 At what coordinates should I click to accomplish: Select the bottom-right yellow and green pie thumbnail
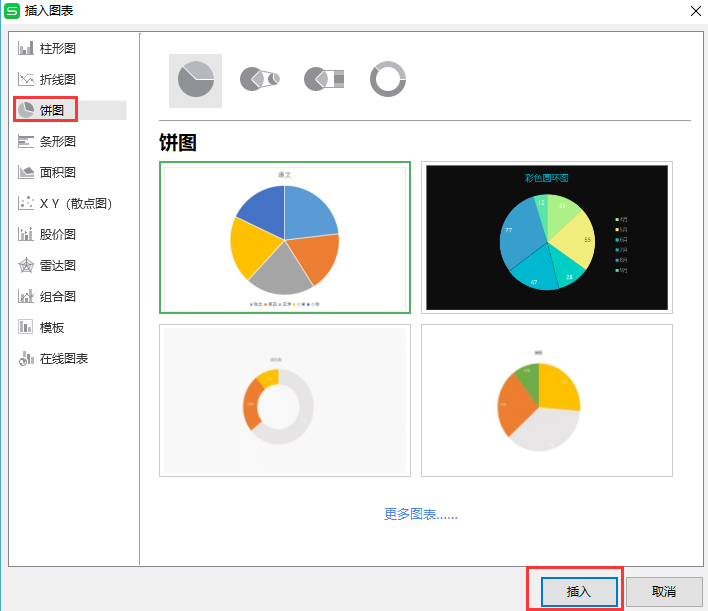(x=546, y=400)
